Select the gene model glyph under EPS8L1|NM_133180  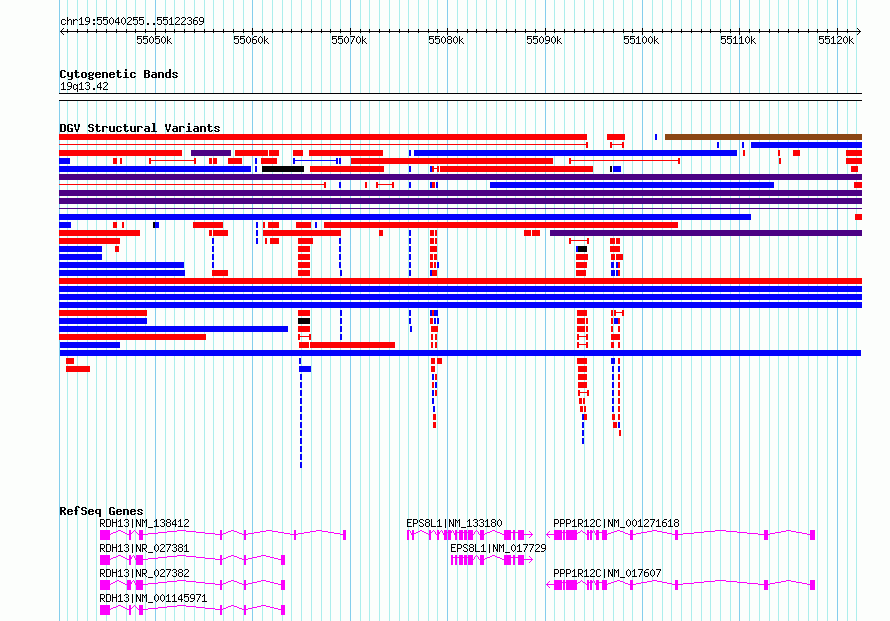pos(470,535)
